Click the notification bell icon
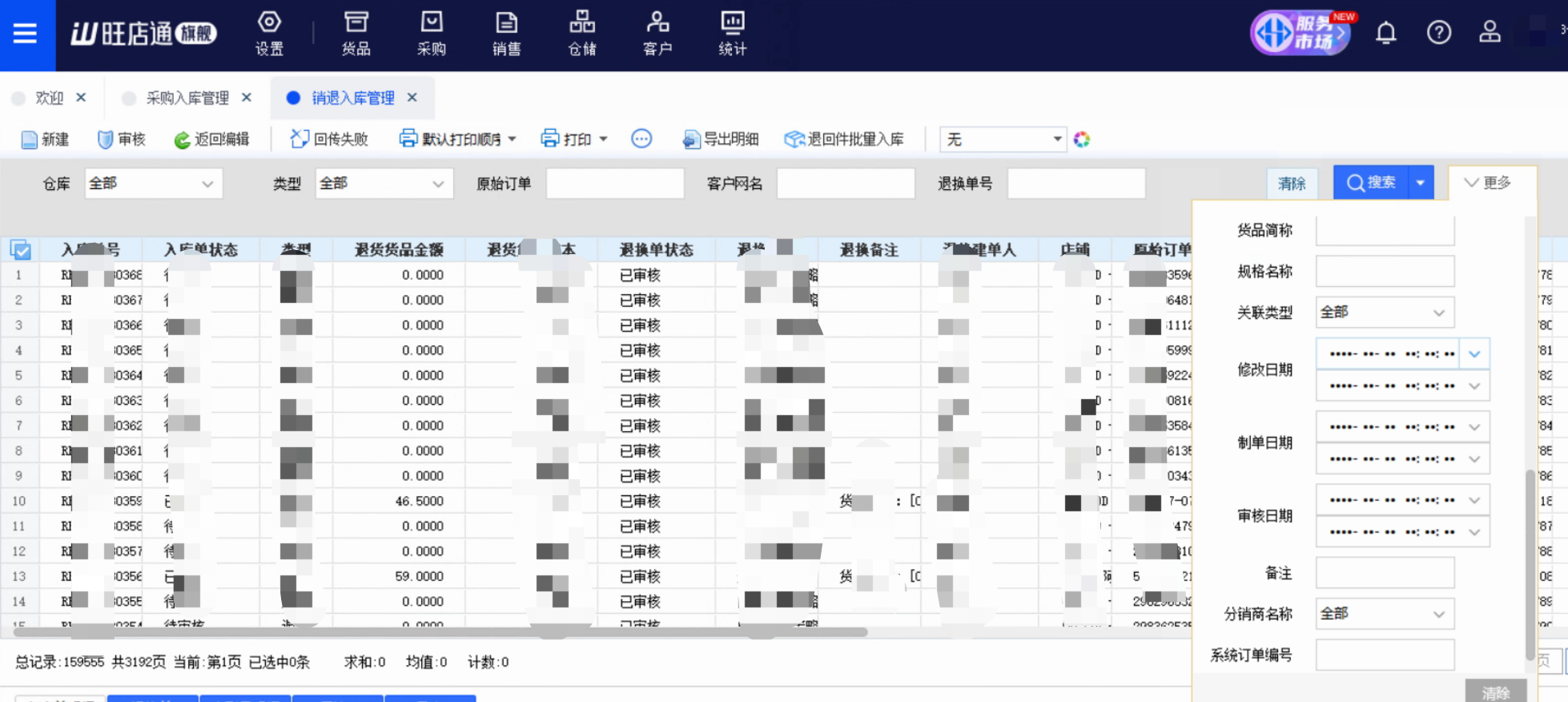Image resolution: width=1568 pixels, height=702 pixels. [x=1385, y=33]
